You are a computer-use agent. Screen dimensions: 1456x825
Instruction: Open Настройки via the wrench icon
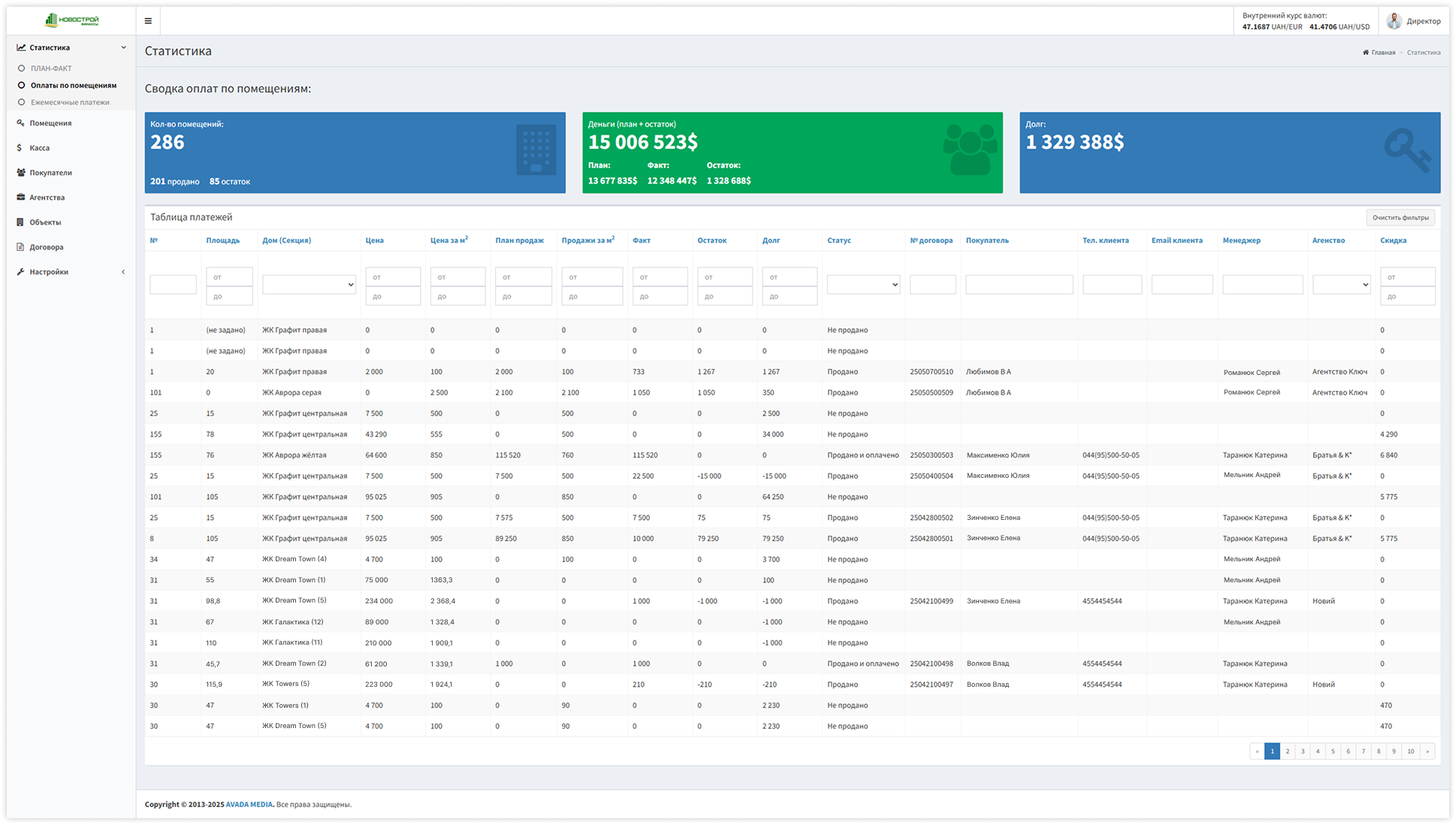pos(20,271)
